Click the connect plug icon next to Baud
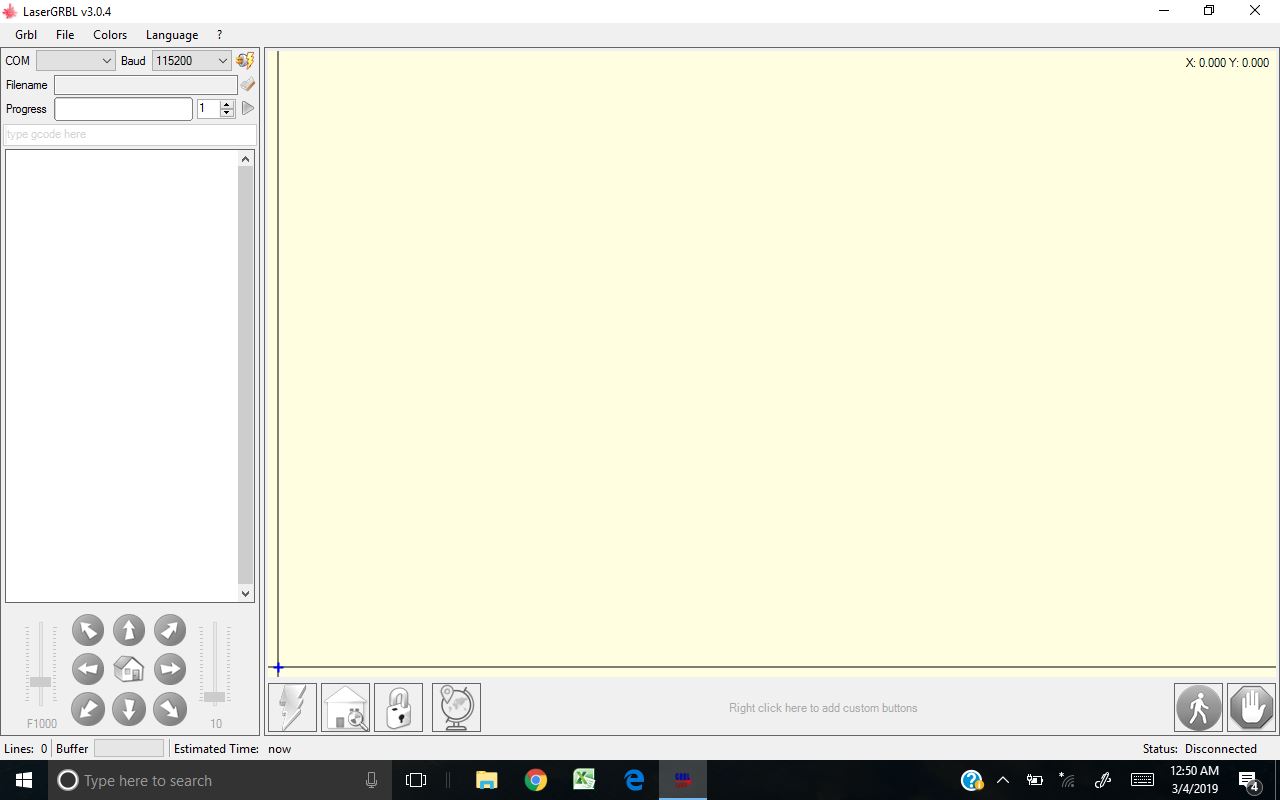1280x800 pixels. 245,61
